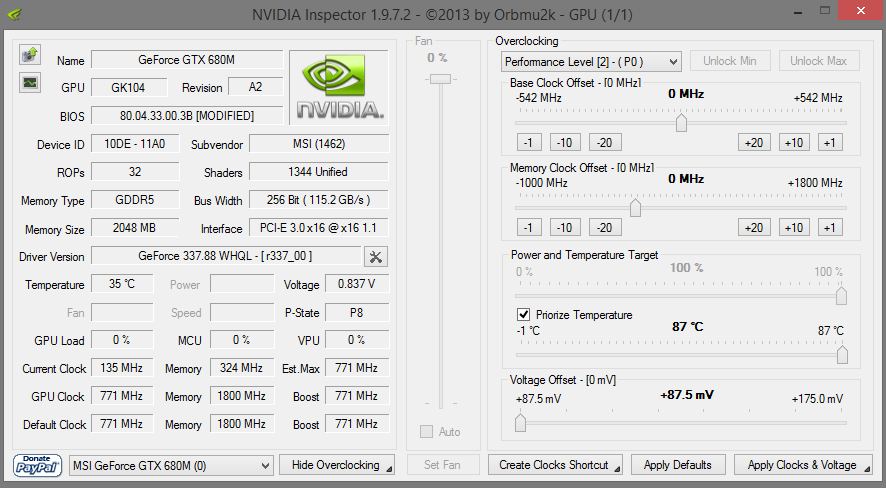This screenshot has width=886, height=488.
Task: Click the Memory Clock Offset slider handle
Action: (635, 208)
